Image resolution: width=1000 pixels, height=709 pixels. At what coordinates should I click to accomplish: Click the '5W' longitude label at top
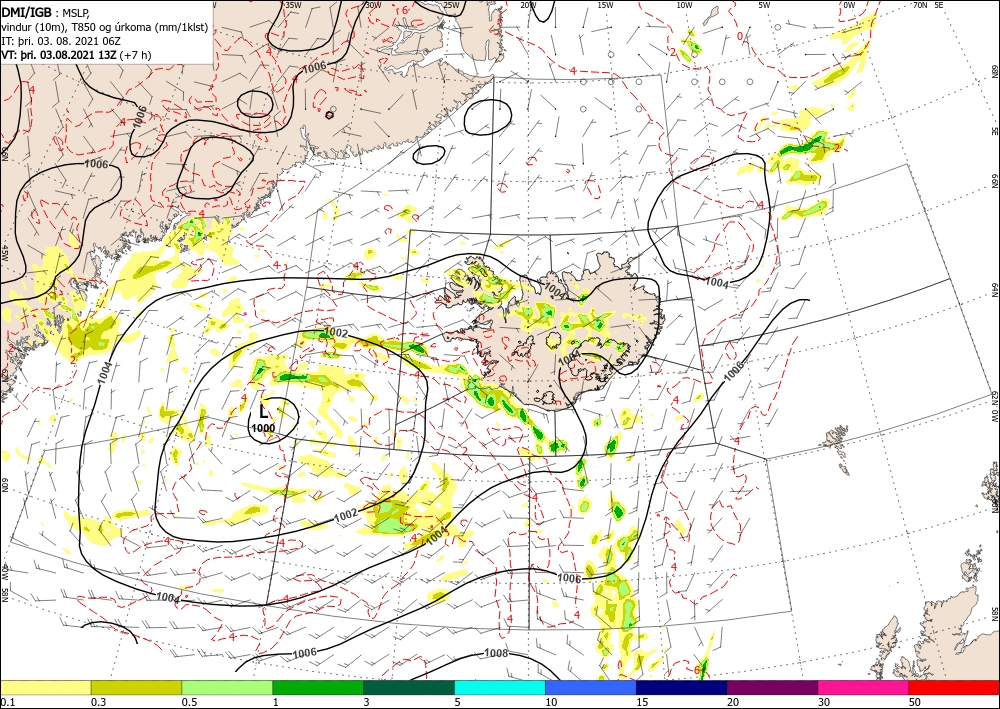[765, 5]
